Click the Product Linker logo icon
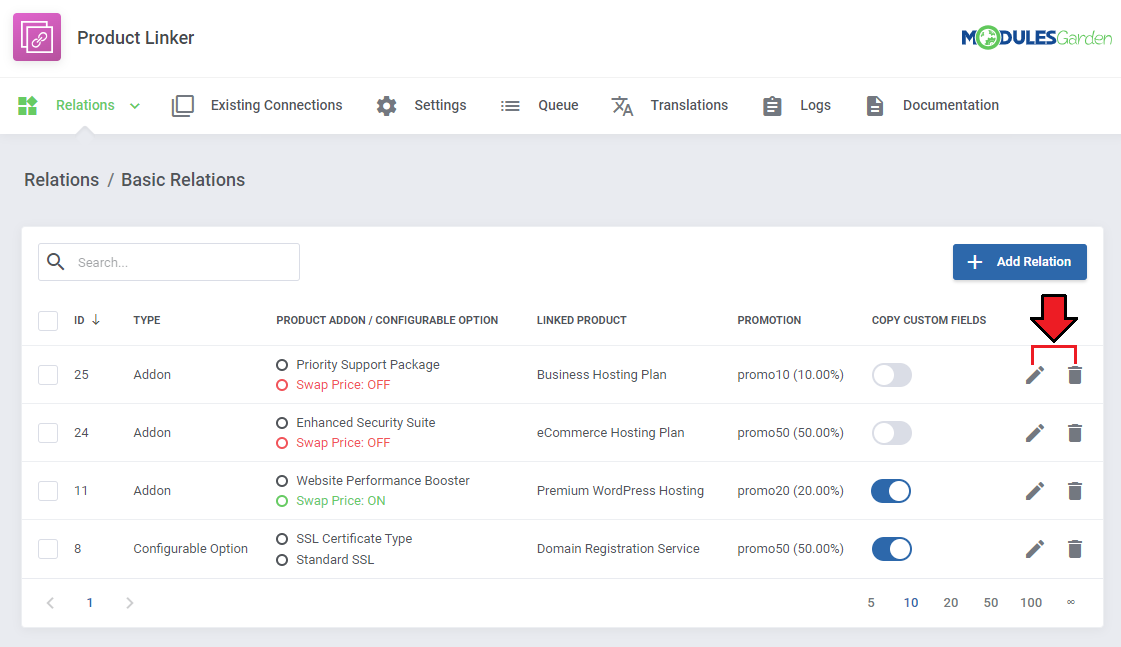Screen dimensions: 1121x647 click(x=37, y=37)
